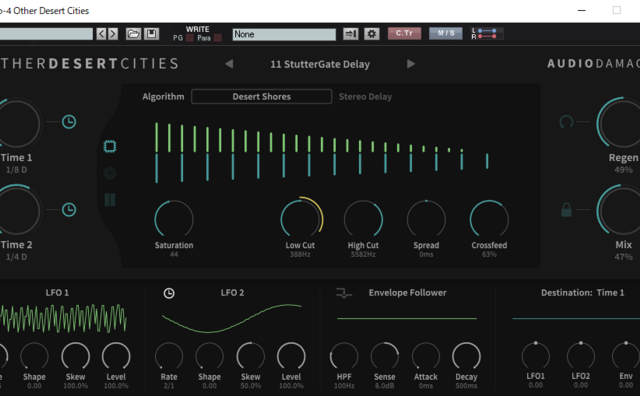The image size is (640, 396).
Task: Click the sidechain routing arrow icon
Action: pos(351,34)
